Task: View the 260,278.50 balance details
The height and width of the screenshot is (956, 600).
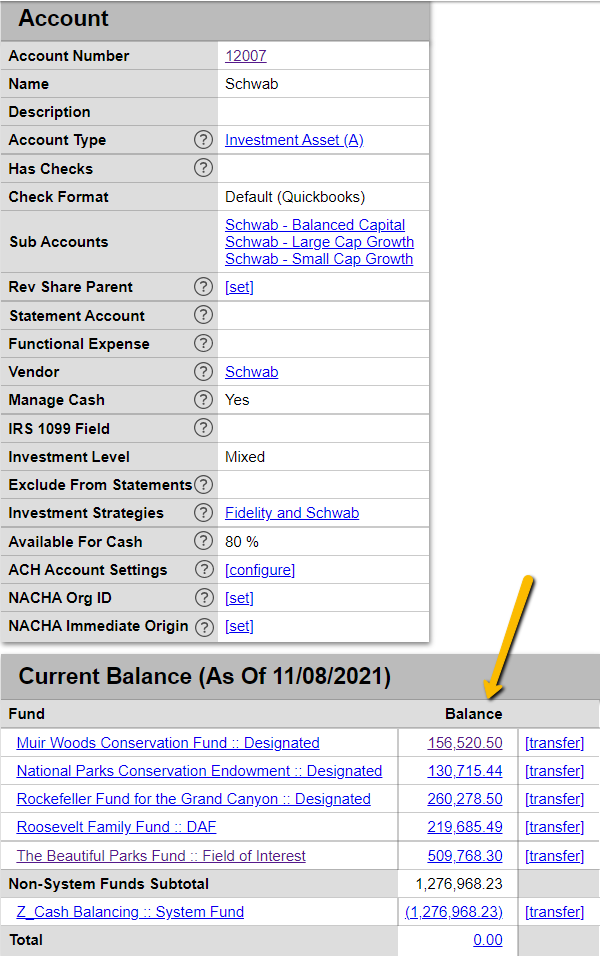Action: [x=465, y=799]
